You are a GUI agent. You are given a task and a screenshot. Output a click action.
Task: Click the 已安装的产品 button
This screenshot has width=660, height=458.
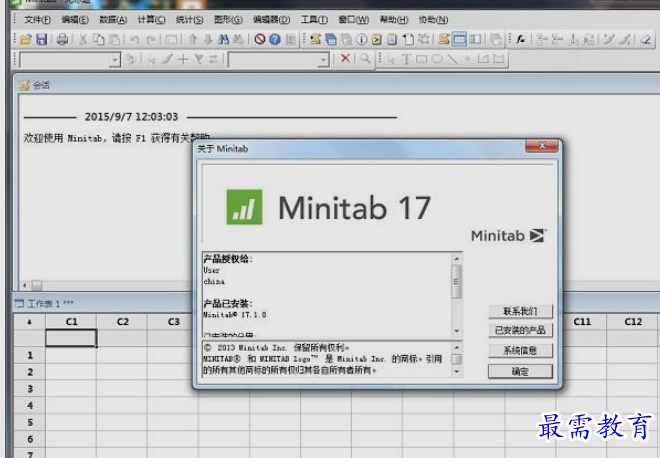coord(520,330)
